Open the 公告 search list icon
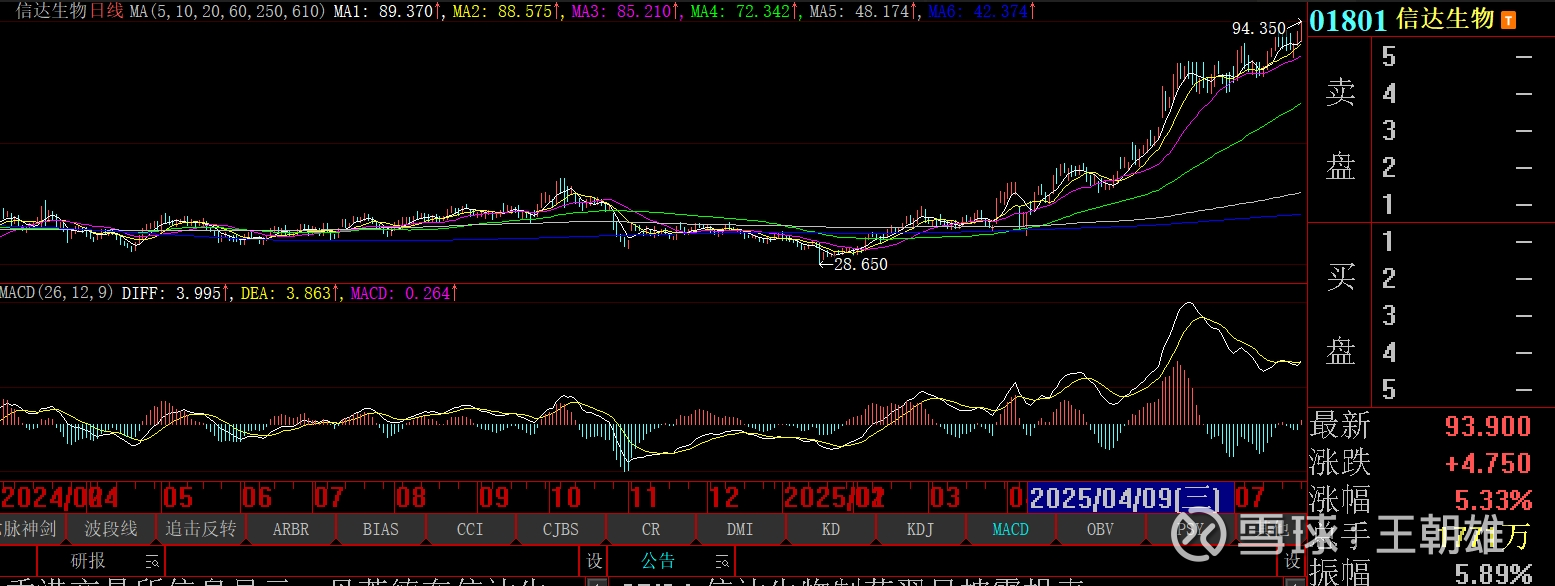Image resolution: width=1555 pixels, height=586 pixels. [721, 561]
